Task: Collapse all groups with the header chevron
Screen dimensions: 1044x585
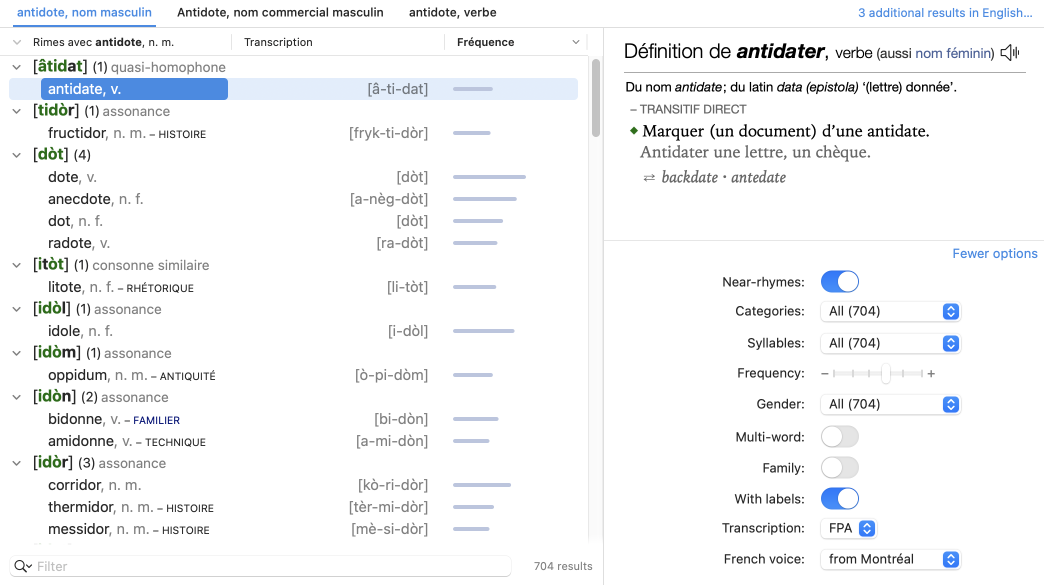Action: click(x=17, y=42)
